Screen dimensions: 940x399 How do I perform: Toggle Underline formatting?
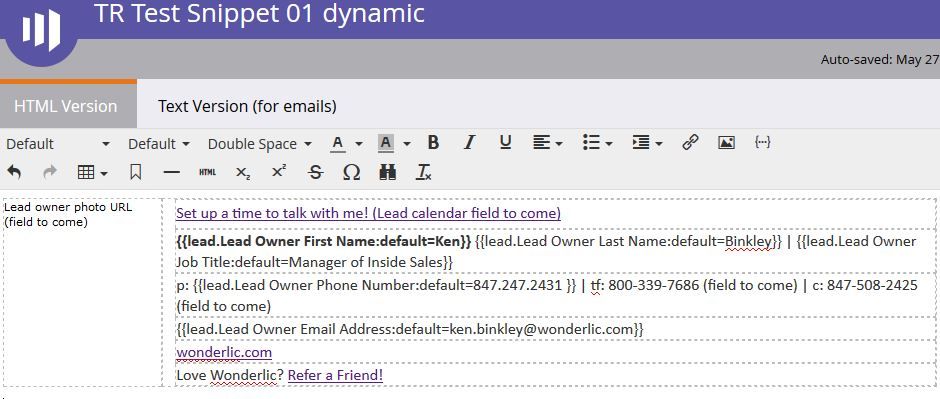505,143
